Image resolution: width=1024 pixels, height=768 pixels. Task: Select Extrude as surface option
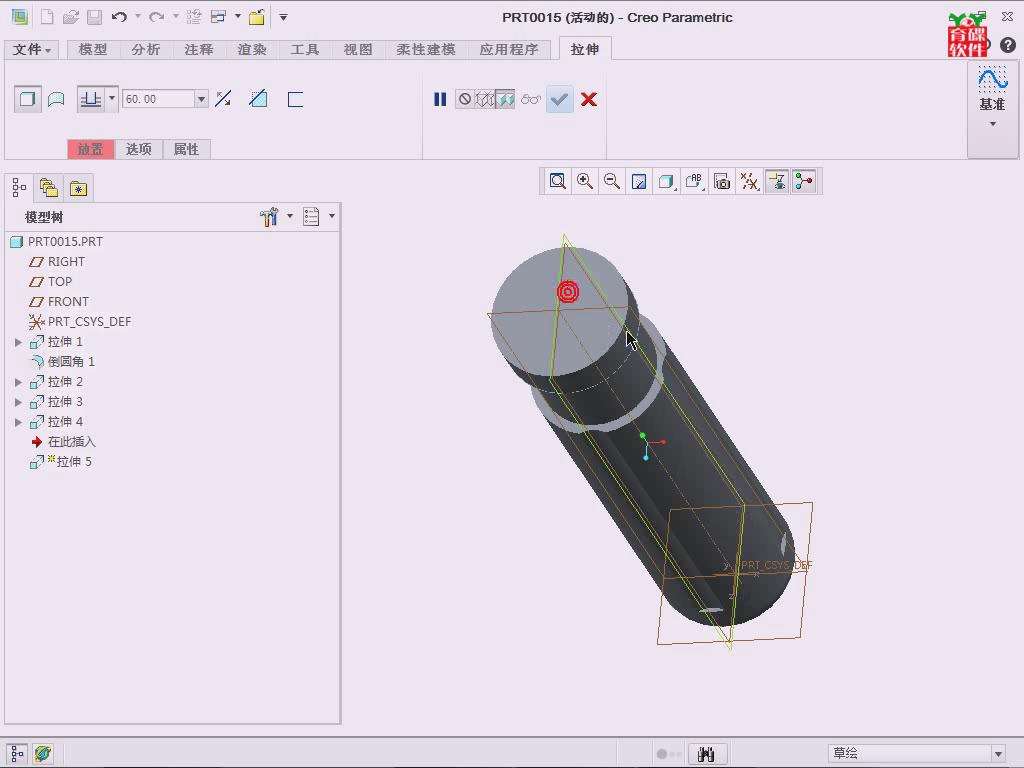pyautogui.click(x=56, y=99)
